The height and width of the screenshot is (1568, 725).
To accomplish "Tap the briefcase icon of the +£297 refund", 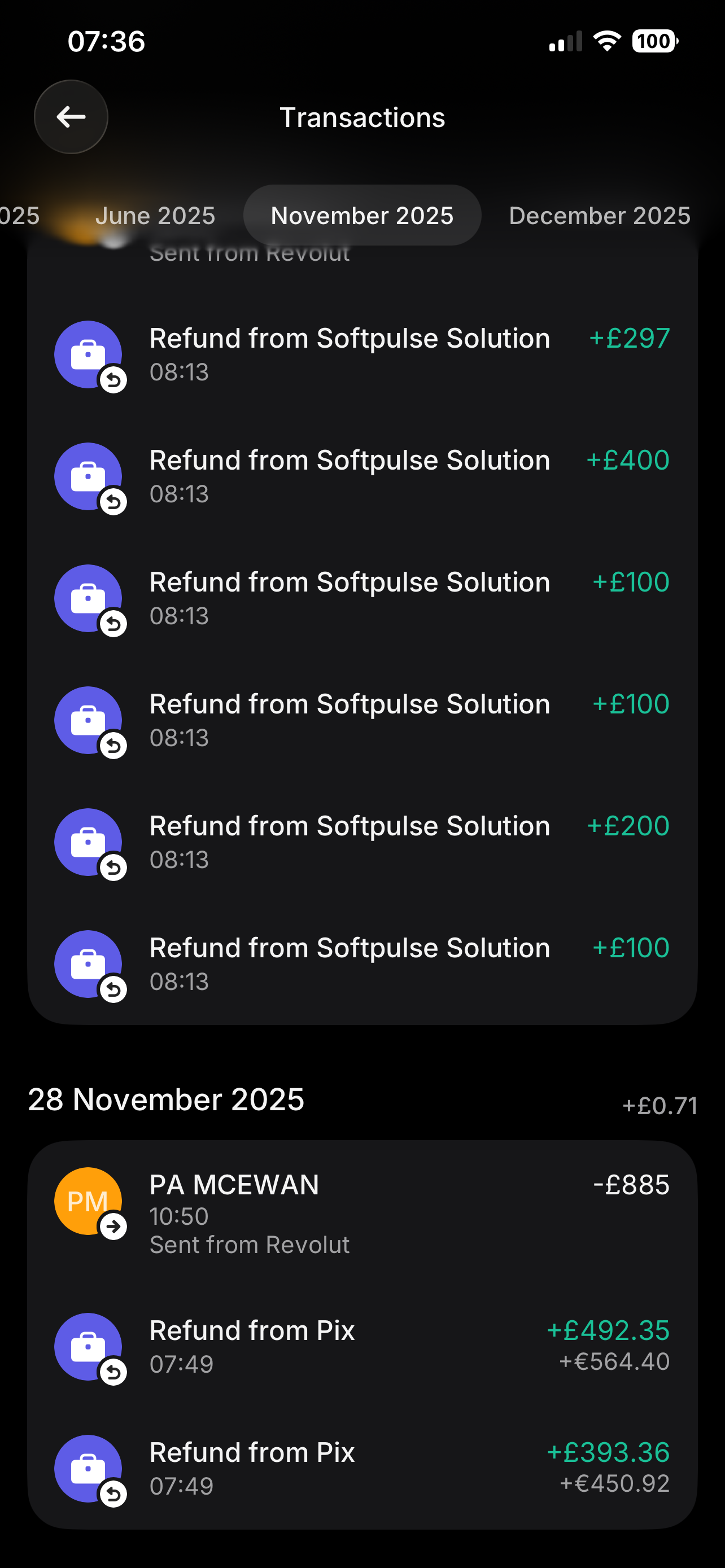I will coord(88,354).
